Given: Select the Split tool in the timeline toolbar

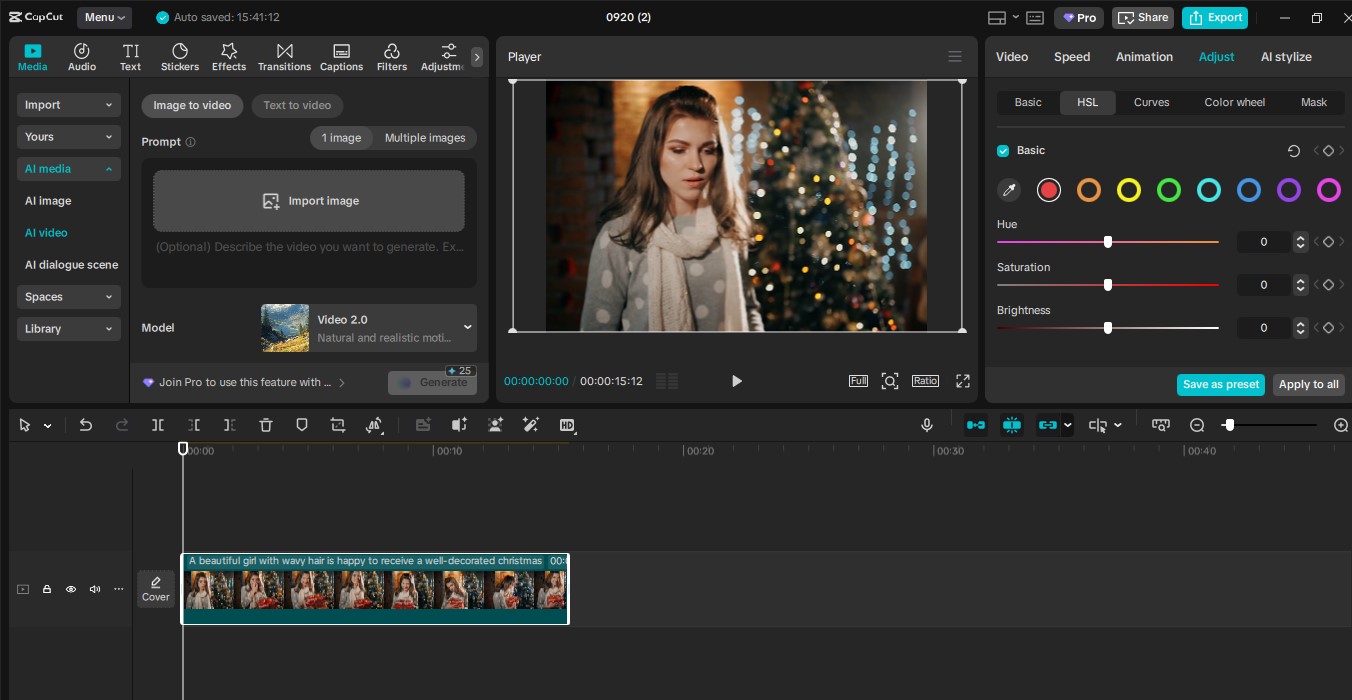Looking at the screenshot, I should point(157,425).
